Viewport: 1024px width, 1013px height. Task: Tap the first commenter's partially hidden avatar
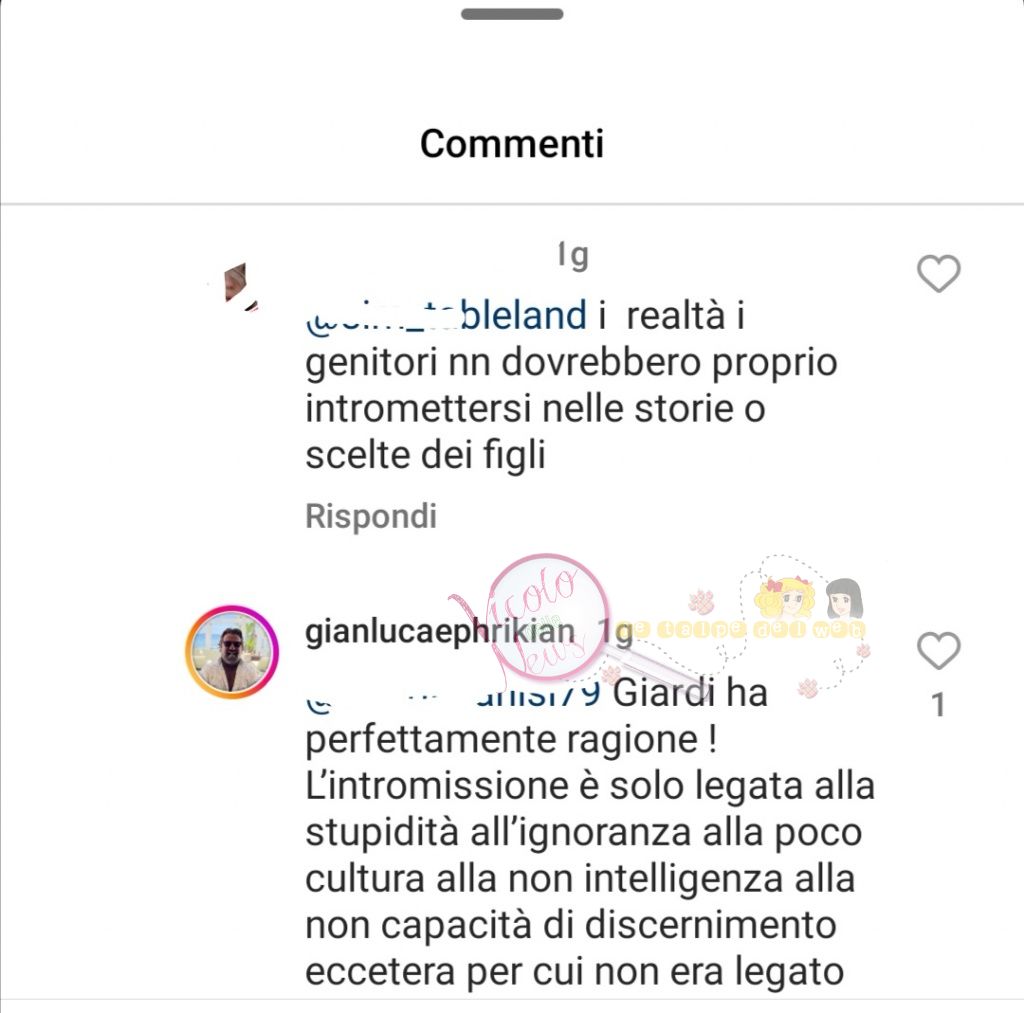(238, 285)
